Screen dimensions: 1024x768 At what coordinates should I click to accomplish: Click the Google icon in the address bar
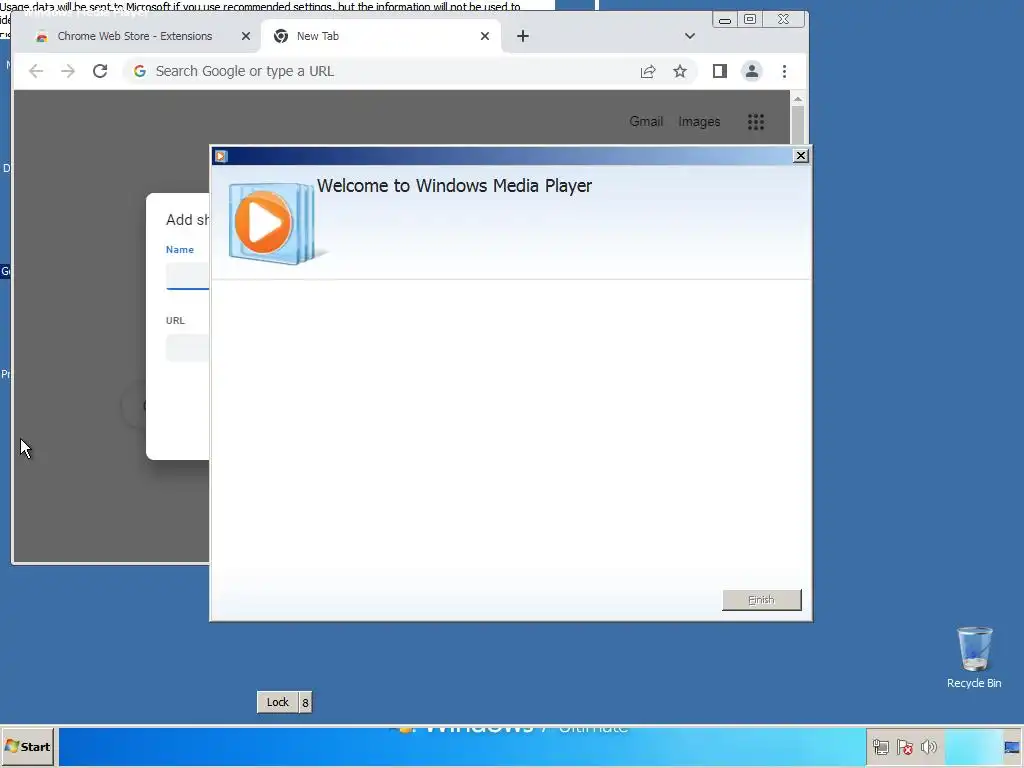[x=140, y=71]
